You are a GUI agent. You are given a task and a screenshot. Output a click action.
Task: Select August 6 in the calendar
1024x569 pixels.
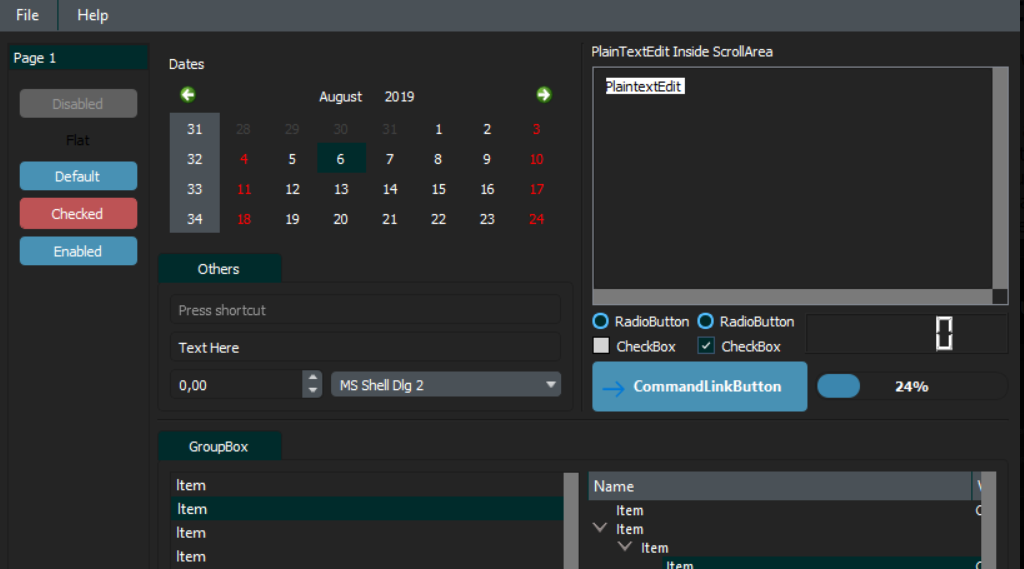(341, 159)
